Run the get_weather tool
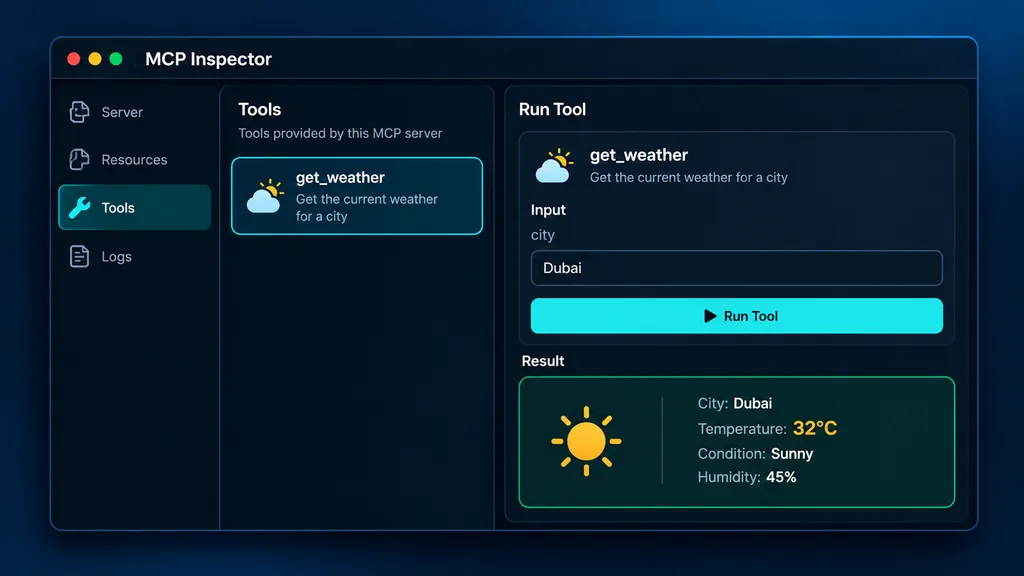1024x576 pixels. tap(737, 316)
